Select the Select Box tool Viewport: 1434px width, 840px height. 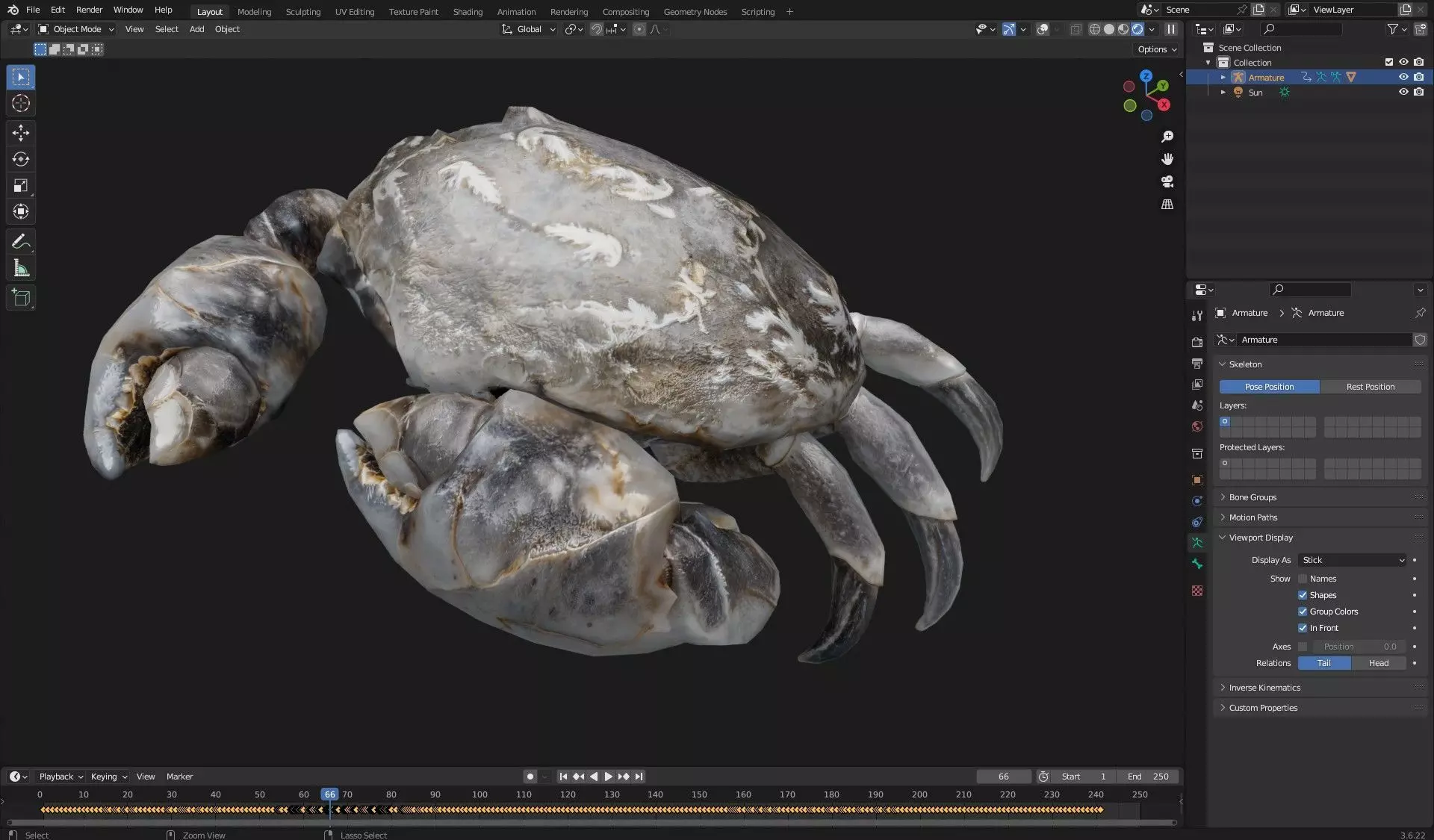click(x=21, y=77)
